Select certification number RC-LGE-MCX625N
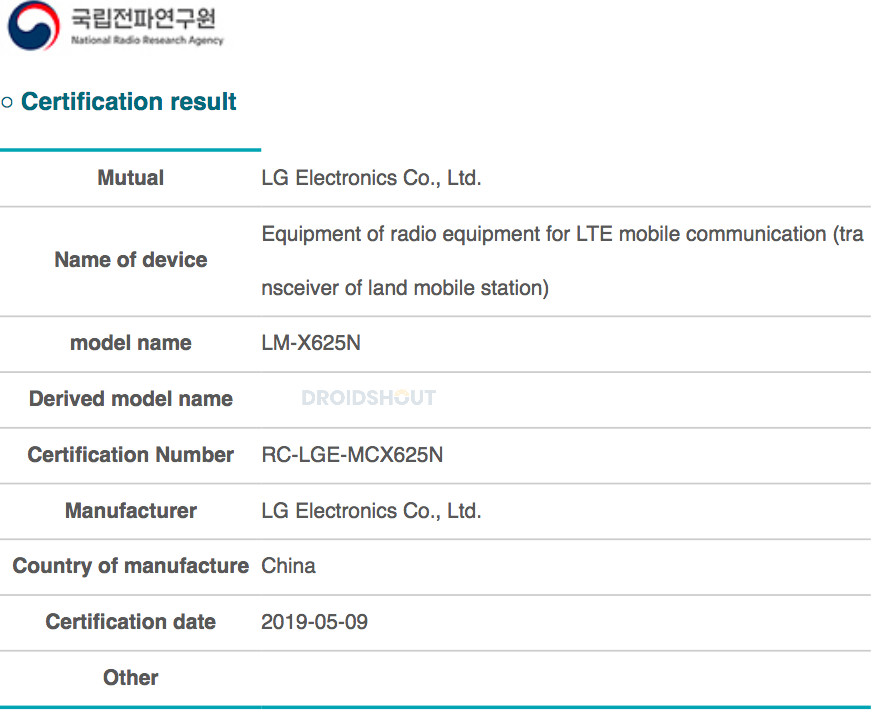The image size is (872, 716). pyautogui.click(x=352, y=455)
